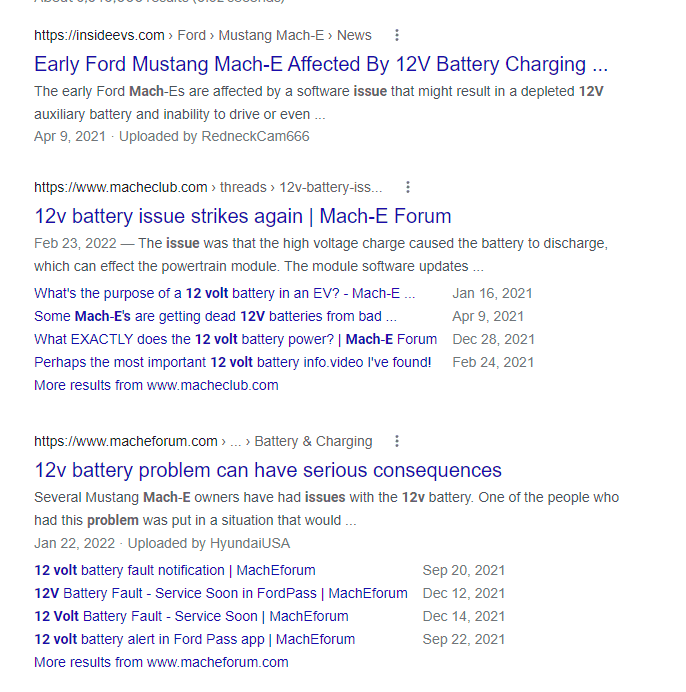Click the 'Sep 22, 2021' date
This screenshot has width=686, height=692.
[x=464, y=639]
